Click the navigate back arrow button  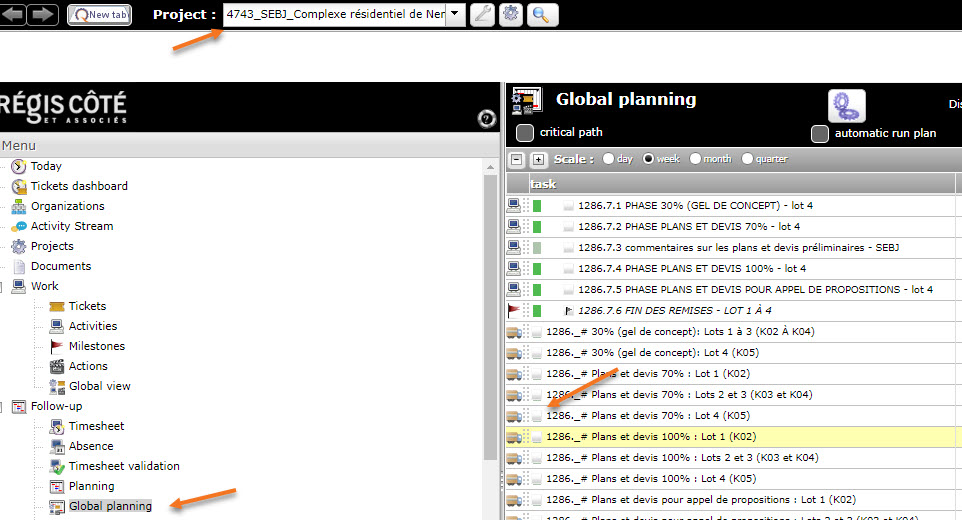point(13,14)
